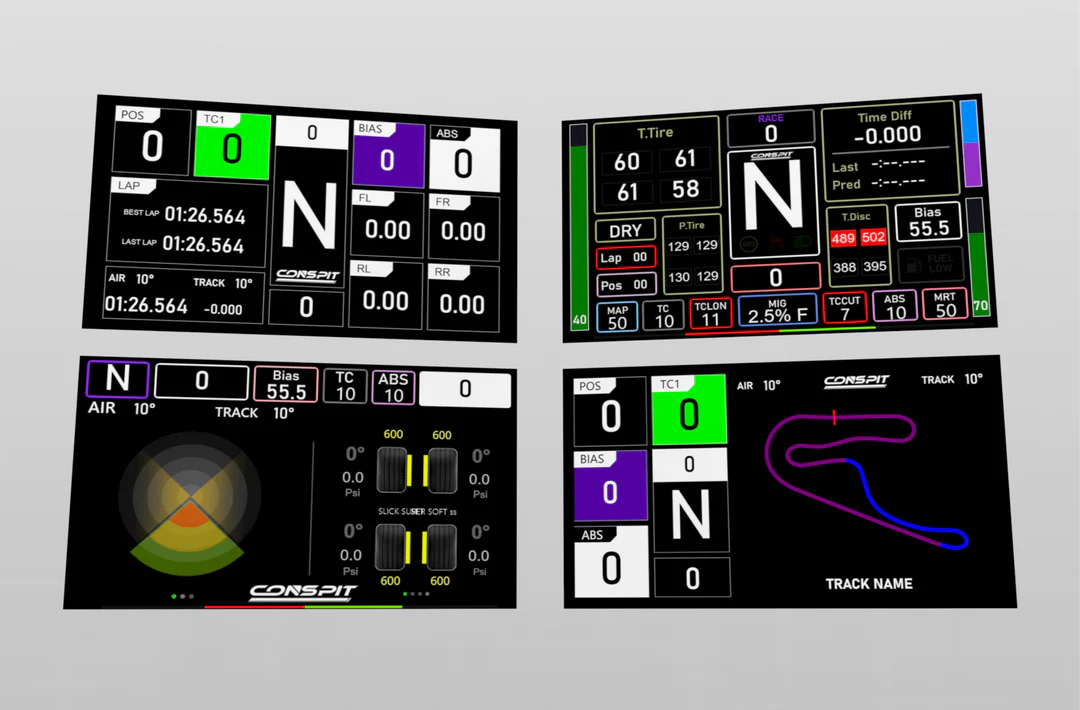
Task: Click the blue segment of the vertical bar
Action: click(x=970, y=121)
